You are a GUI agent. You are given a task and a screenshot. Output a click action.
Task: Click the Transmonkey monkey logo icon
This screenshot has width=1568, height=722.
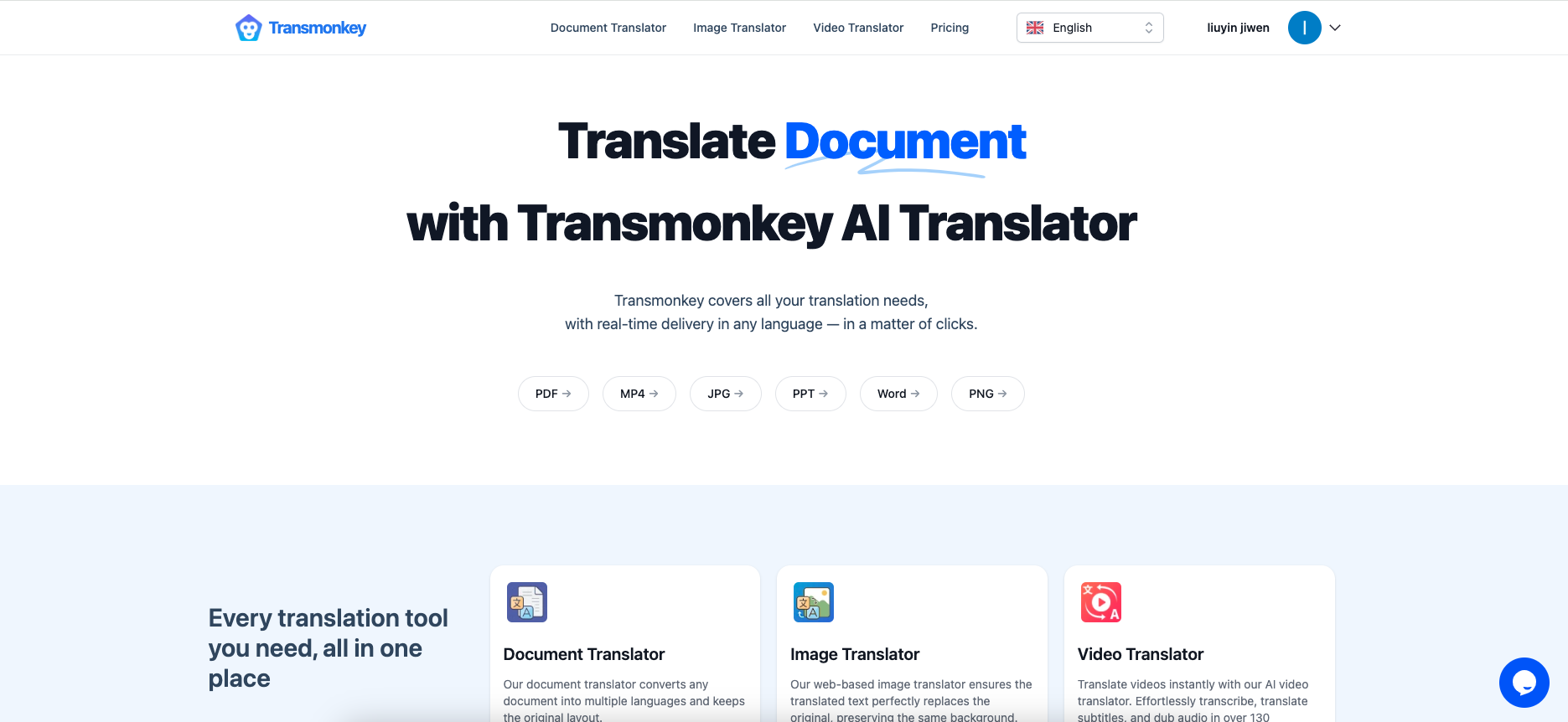(248, 28)
